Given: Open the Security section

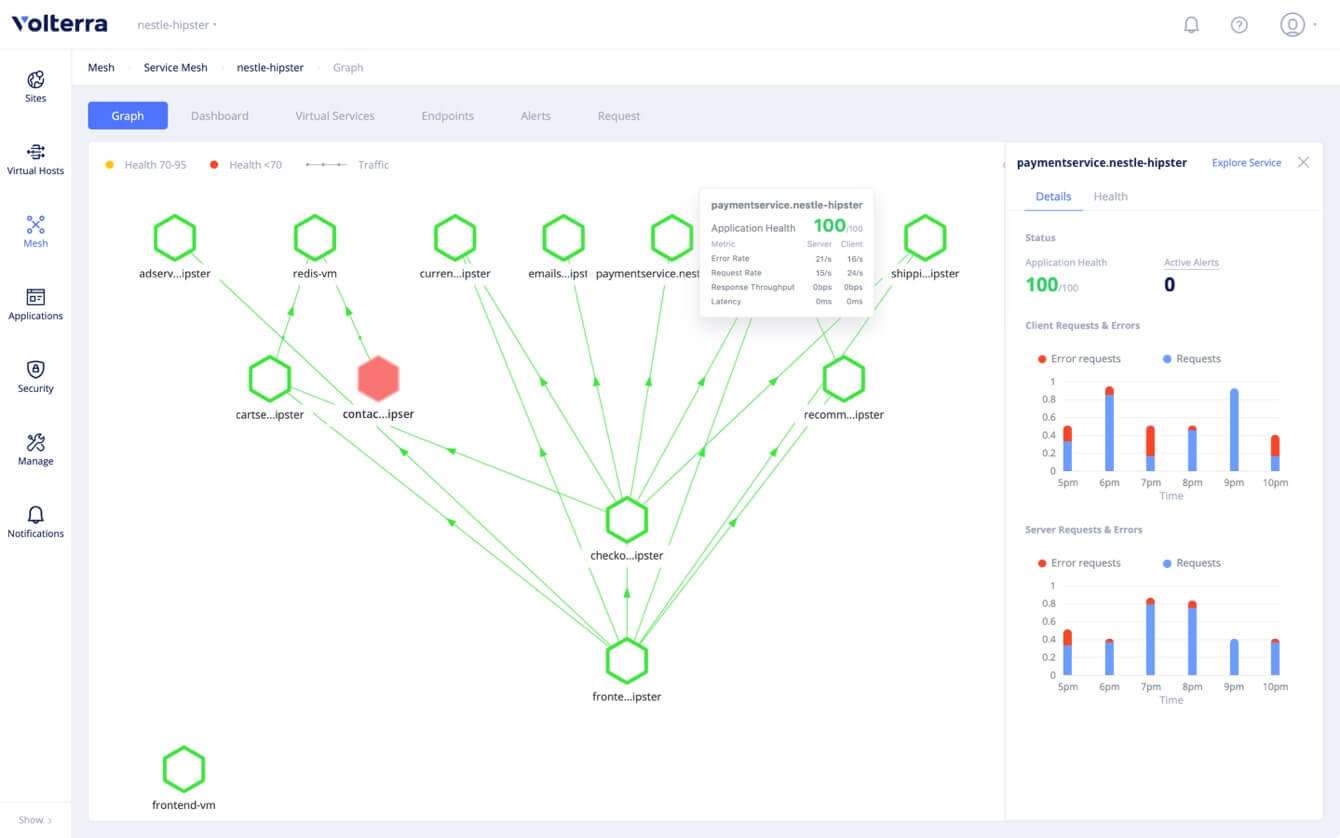Looking at the screenshot, I should coord(35,377).
